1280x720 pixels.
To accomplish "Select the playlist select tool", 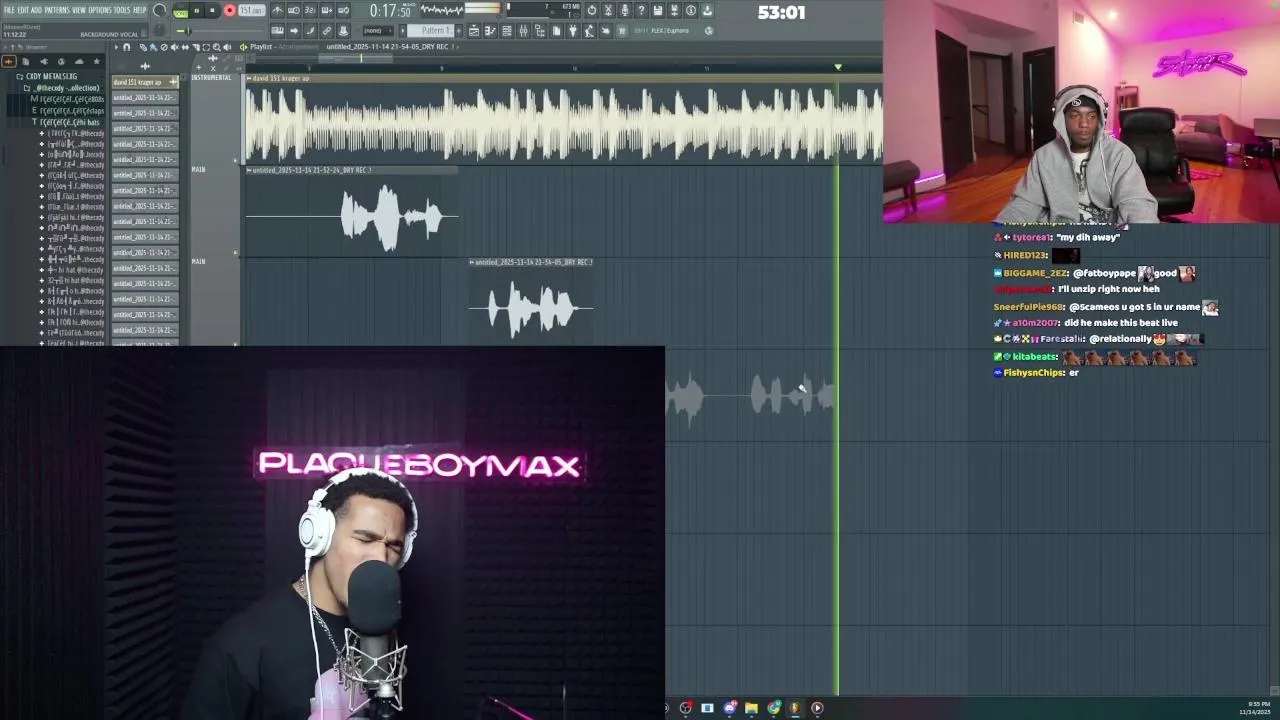I will (x=206, y=47).
